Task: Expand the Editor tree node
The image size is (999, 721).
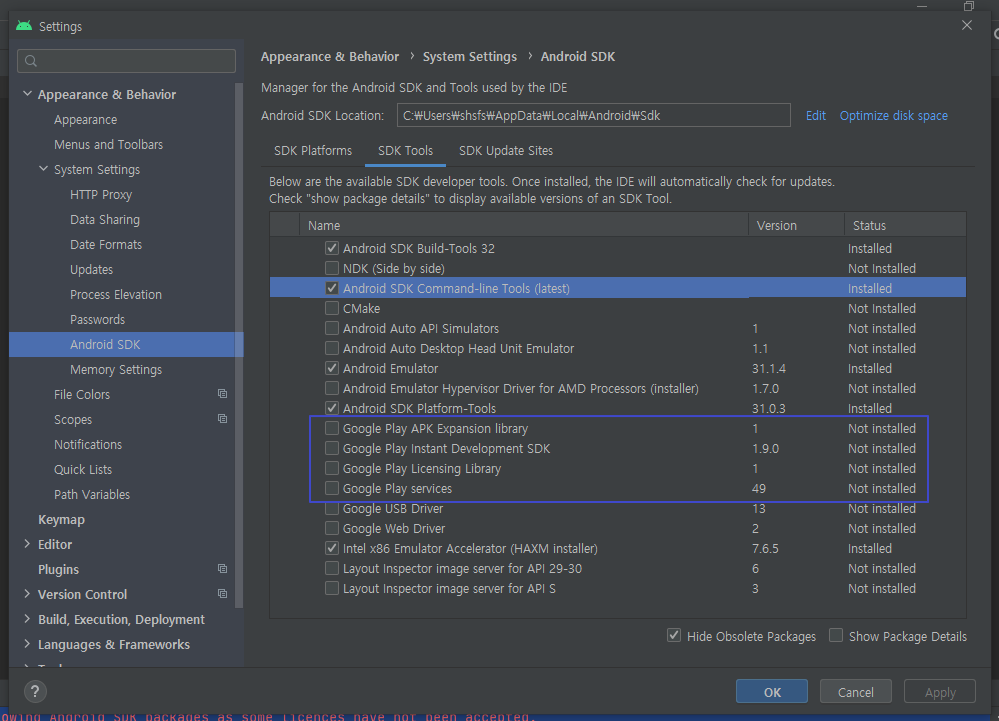Action: (x=27, y=543)
